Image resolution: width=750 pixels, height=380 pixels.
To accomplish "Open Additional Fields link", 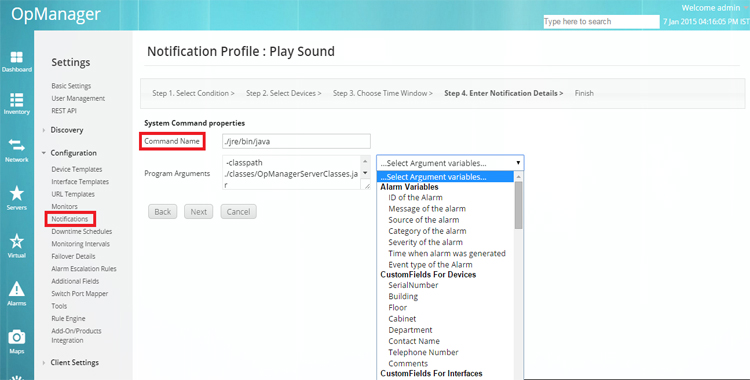I will (x=75, y=281).
